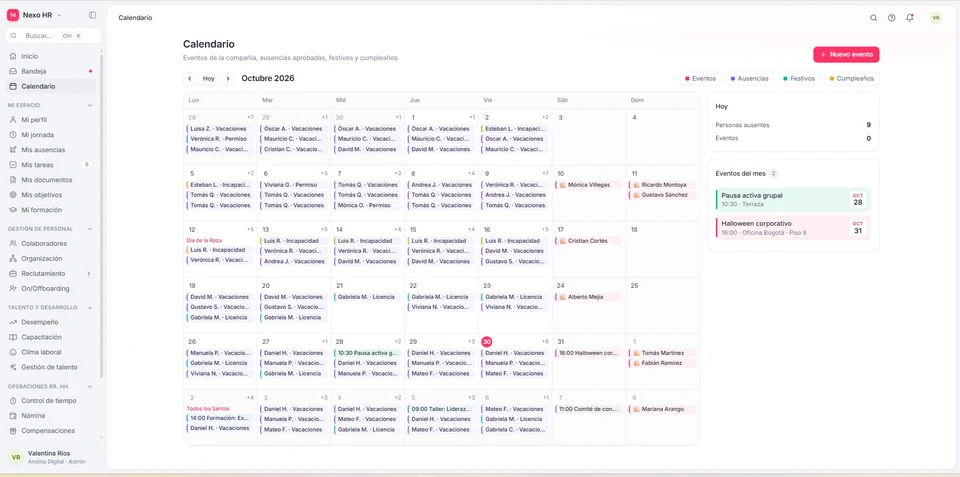The height and width of the screenshot is (477, 960).
Task: Open Valentina Ríos account panel
Action: tap(50, 457)
